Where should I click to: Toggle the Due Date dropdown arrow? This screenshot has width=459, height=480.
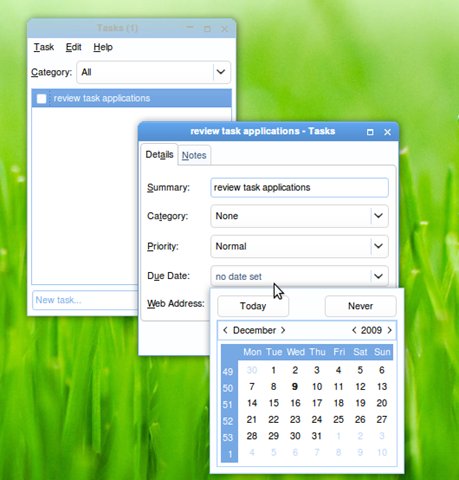[x=379, y=276]
